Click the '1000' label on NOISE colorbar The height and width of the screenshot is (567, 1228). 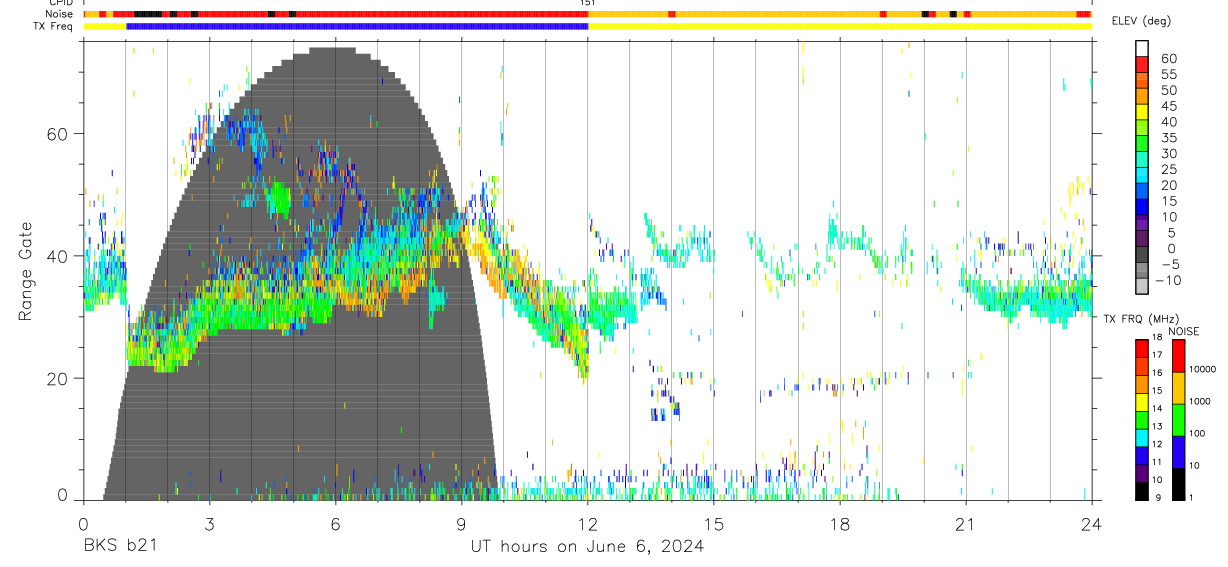[x=1200, y=401]
